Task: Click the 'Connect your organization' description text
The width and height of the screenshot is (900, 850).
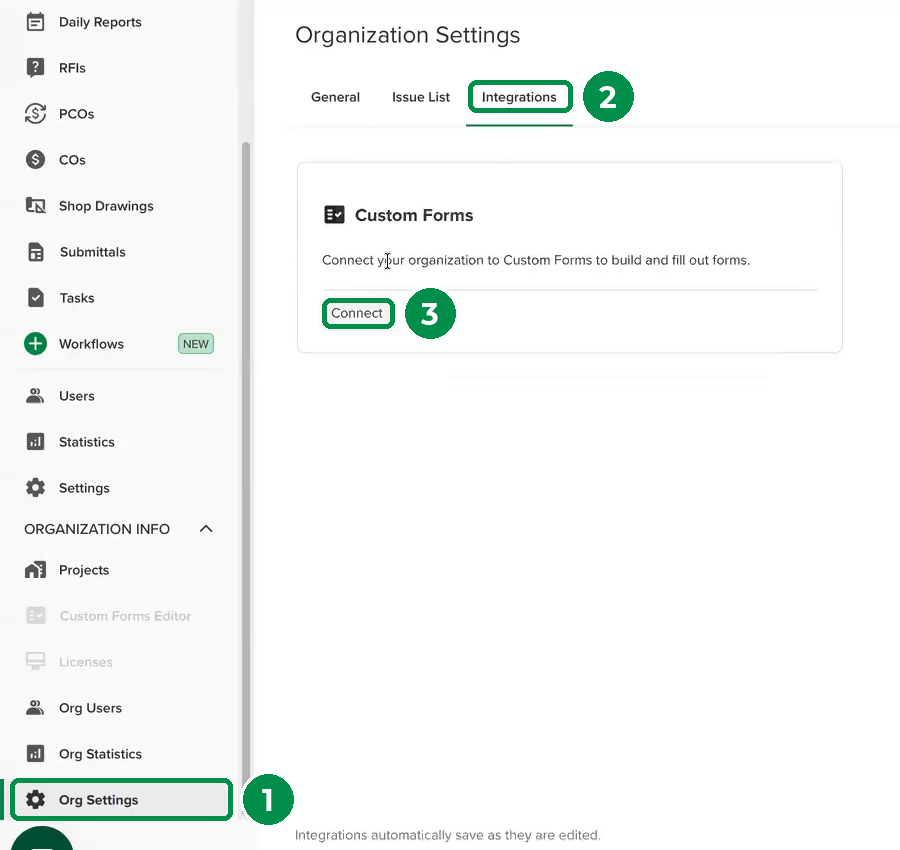Action: tap(536, 260)
